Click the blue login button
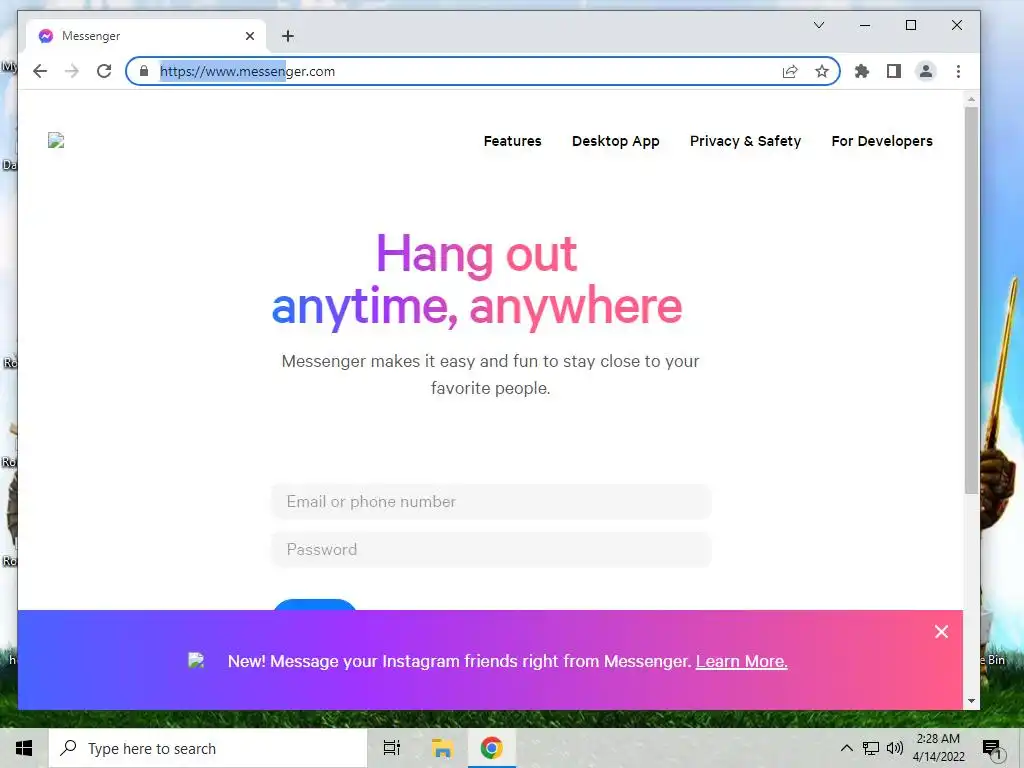 314,605
